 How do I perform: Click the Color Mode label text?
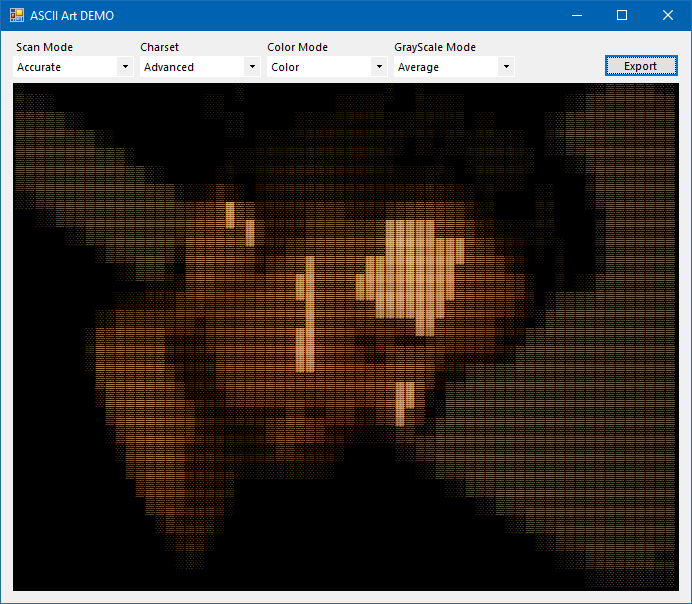[x=297, y=47]
